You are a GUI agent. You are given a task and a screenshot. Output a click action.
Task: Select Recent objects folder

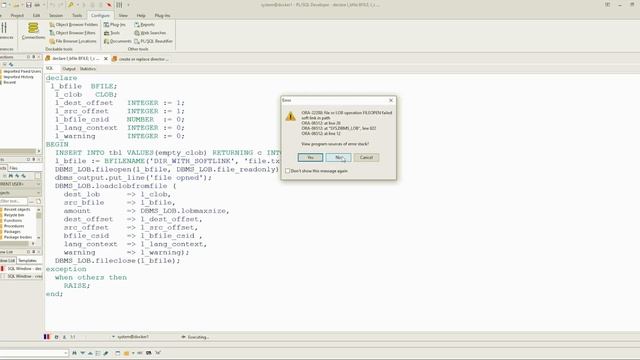[17, 209]
